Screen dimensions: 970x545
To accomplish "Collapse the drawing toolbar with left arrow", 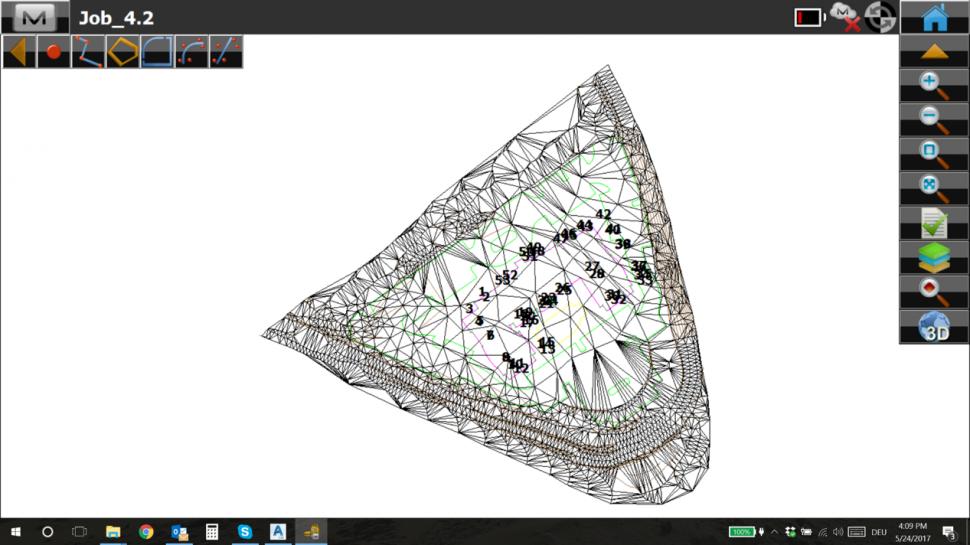I will 19,52.
